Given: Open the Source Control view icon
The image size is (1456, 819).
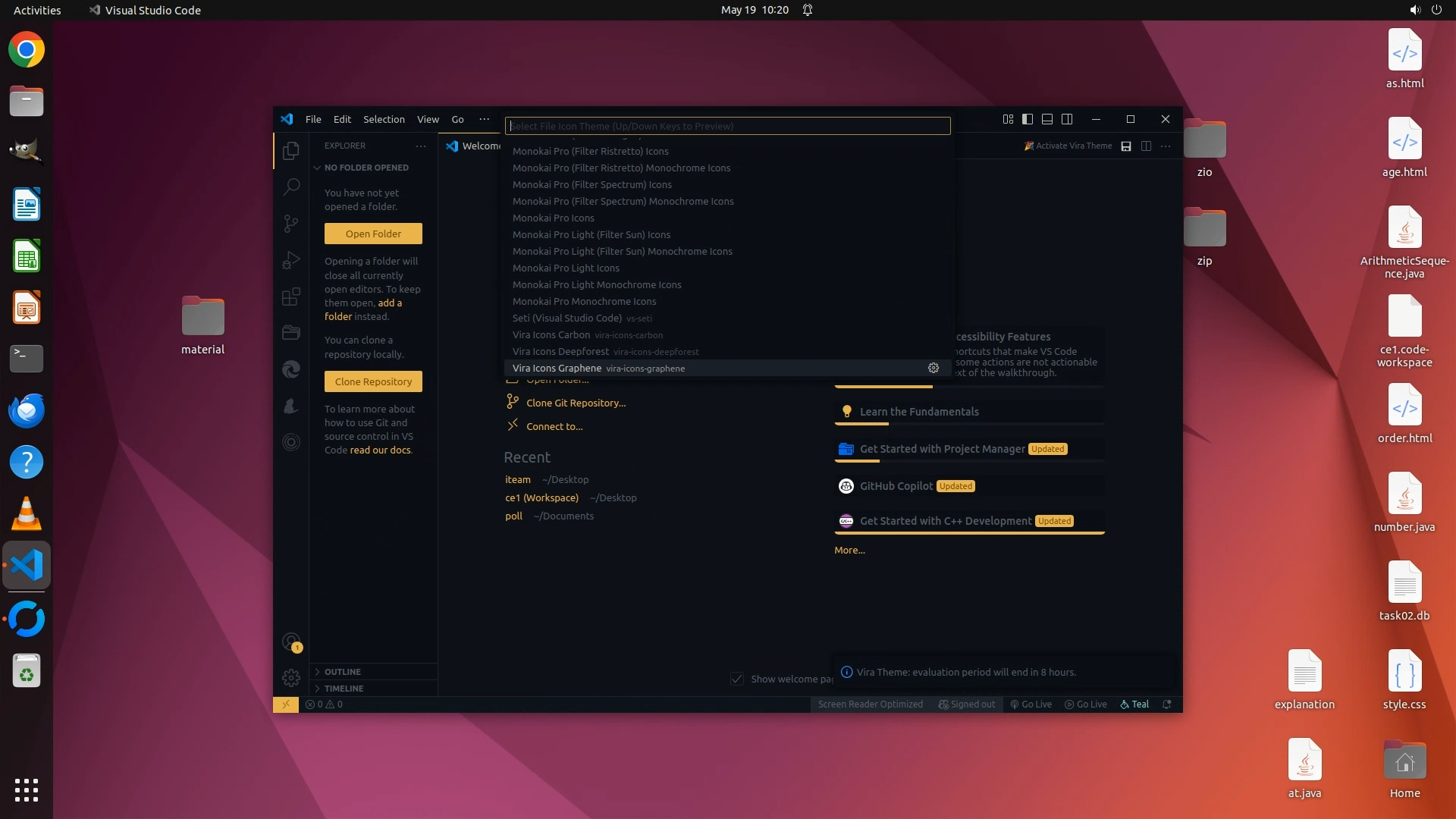Looking at the screenshot, I should 291,223.
